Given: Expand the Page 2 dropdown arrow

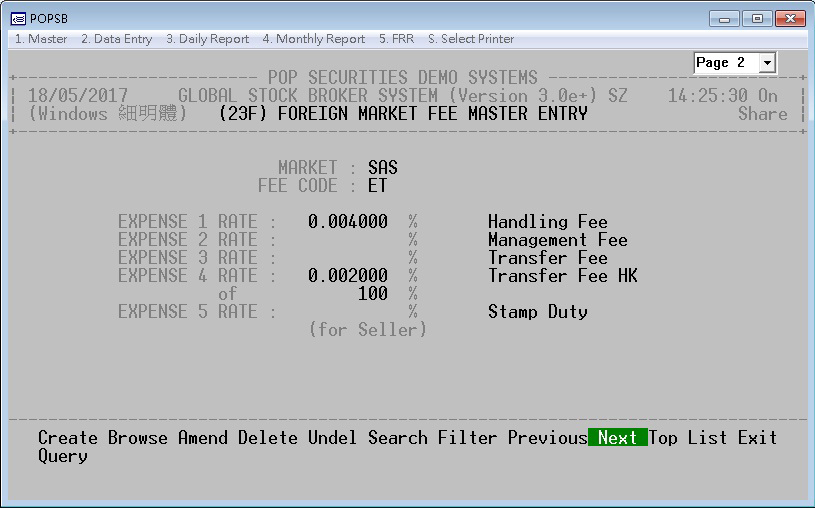Looking at the screenshot, I should click(x=767, y=63).
